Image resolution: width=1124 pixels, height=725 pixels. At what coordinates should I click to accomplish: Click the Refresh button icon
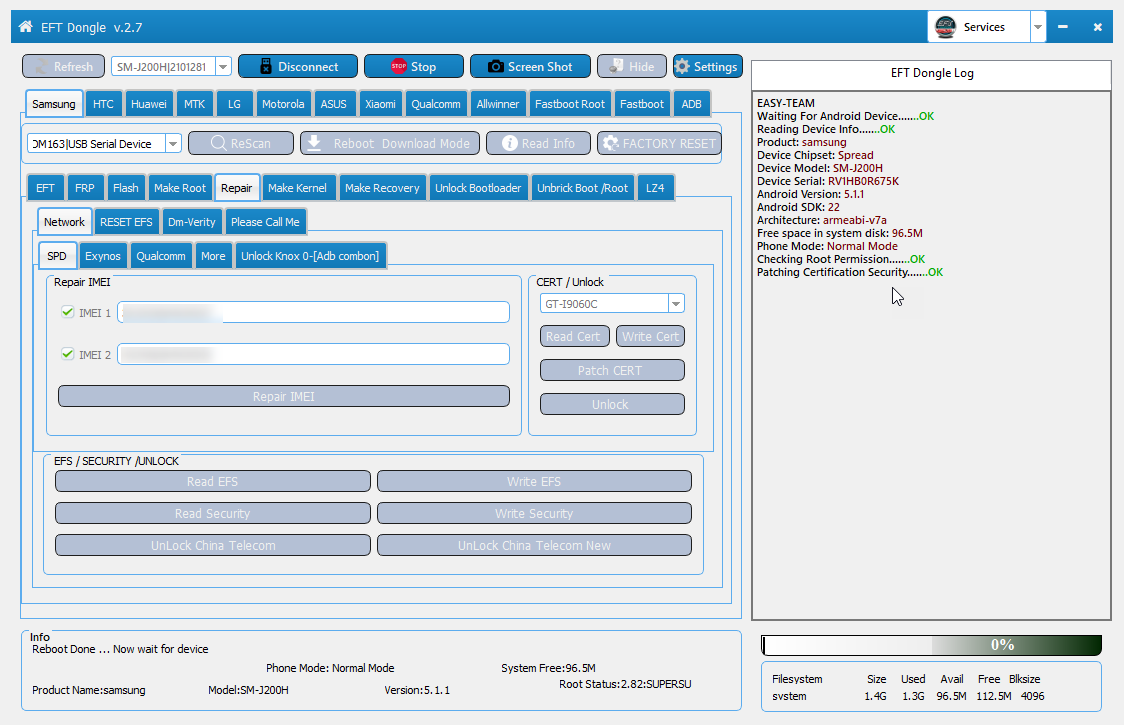(x=42, y=67)
